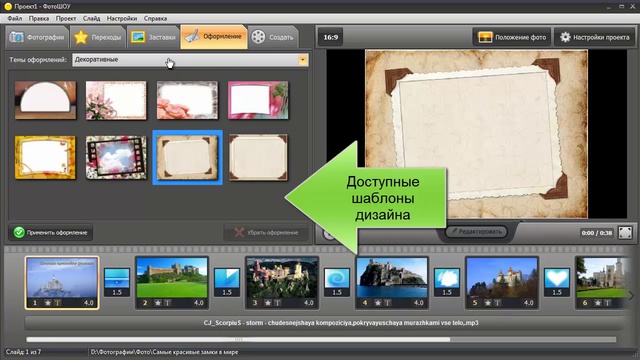Click the T text icon on slide 4

click(388, 303)
